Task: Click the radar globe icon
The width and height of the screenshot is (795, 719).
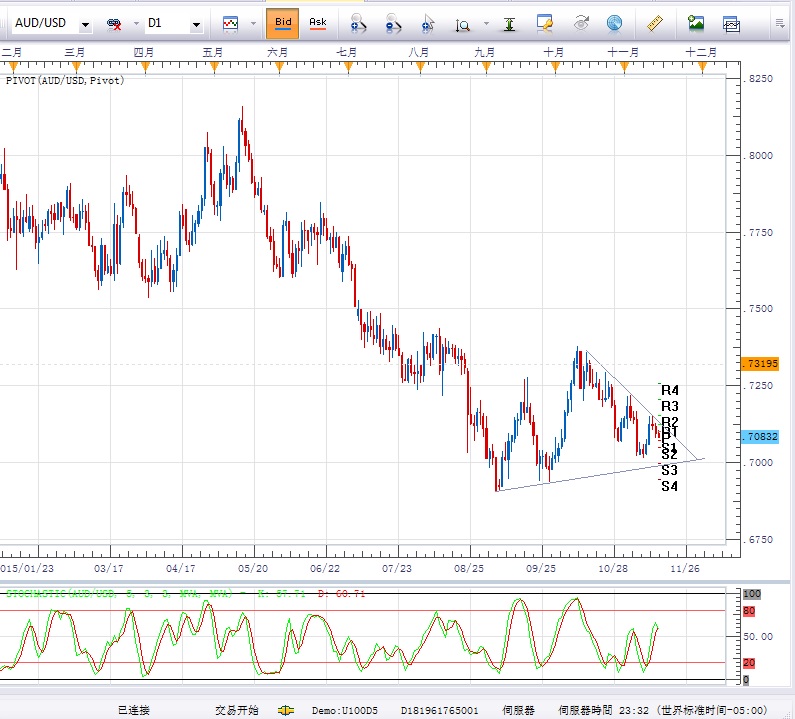Action: 614,22
